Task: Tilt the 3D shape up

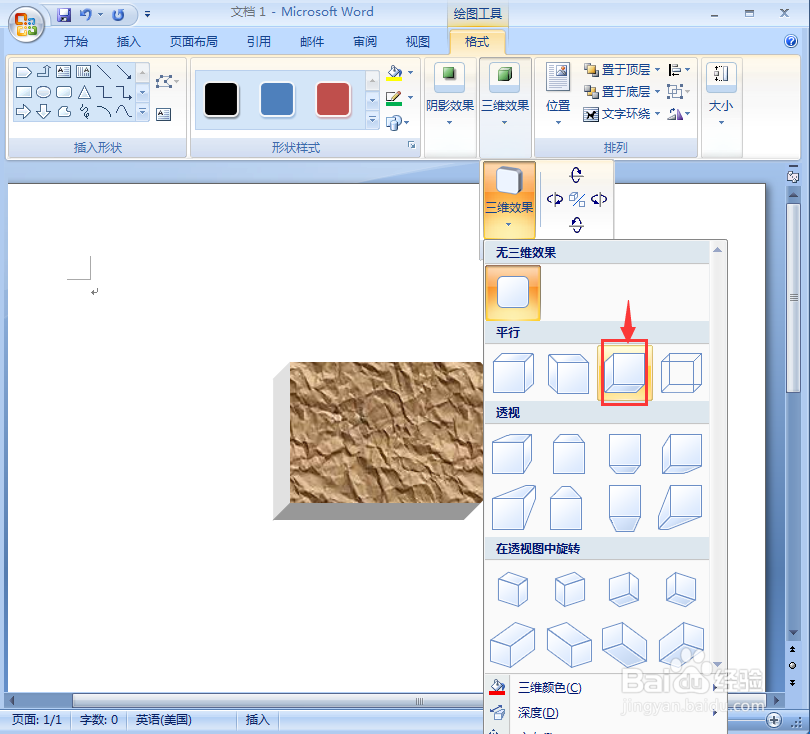Action: coord(577,175)
